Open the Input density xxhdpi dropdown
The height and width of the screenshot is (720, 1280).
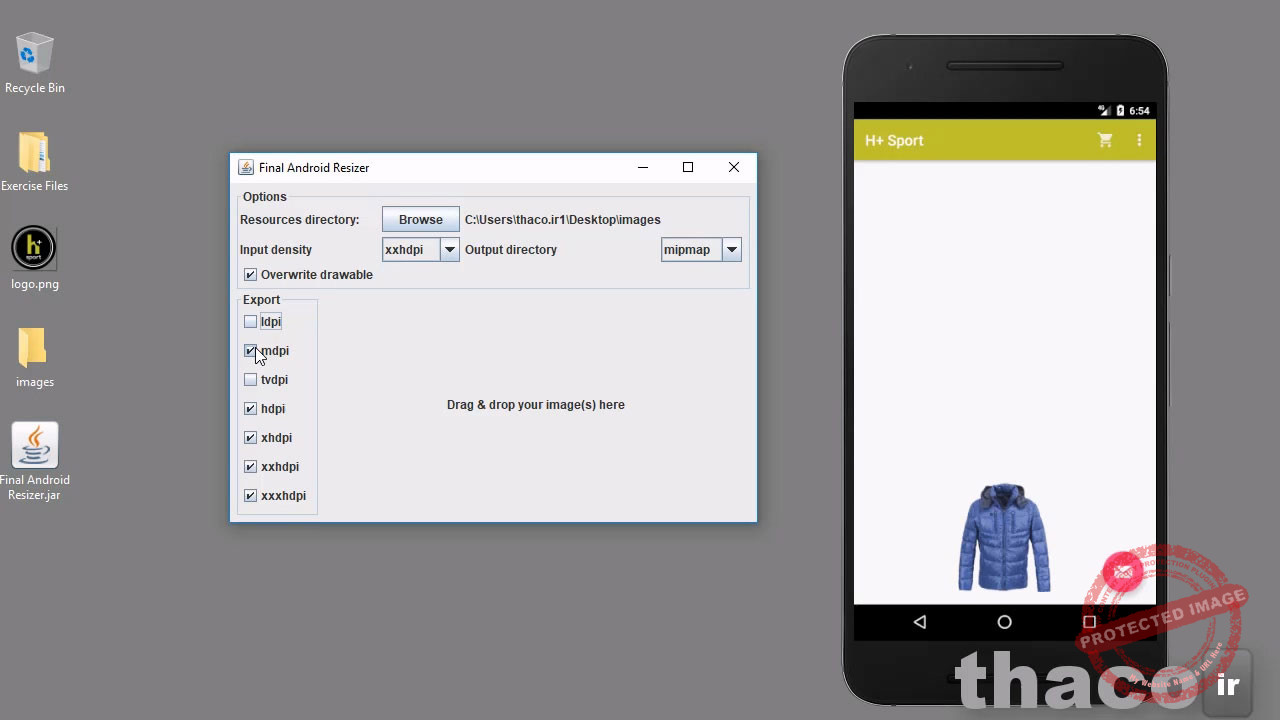(x=449, y=249)
